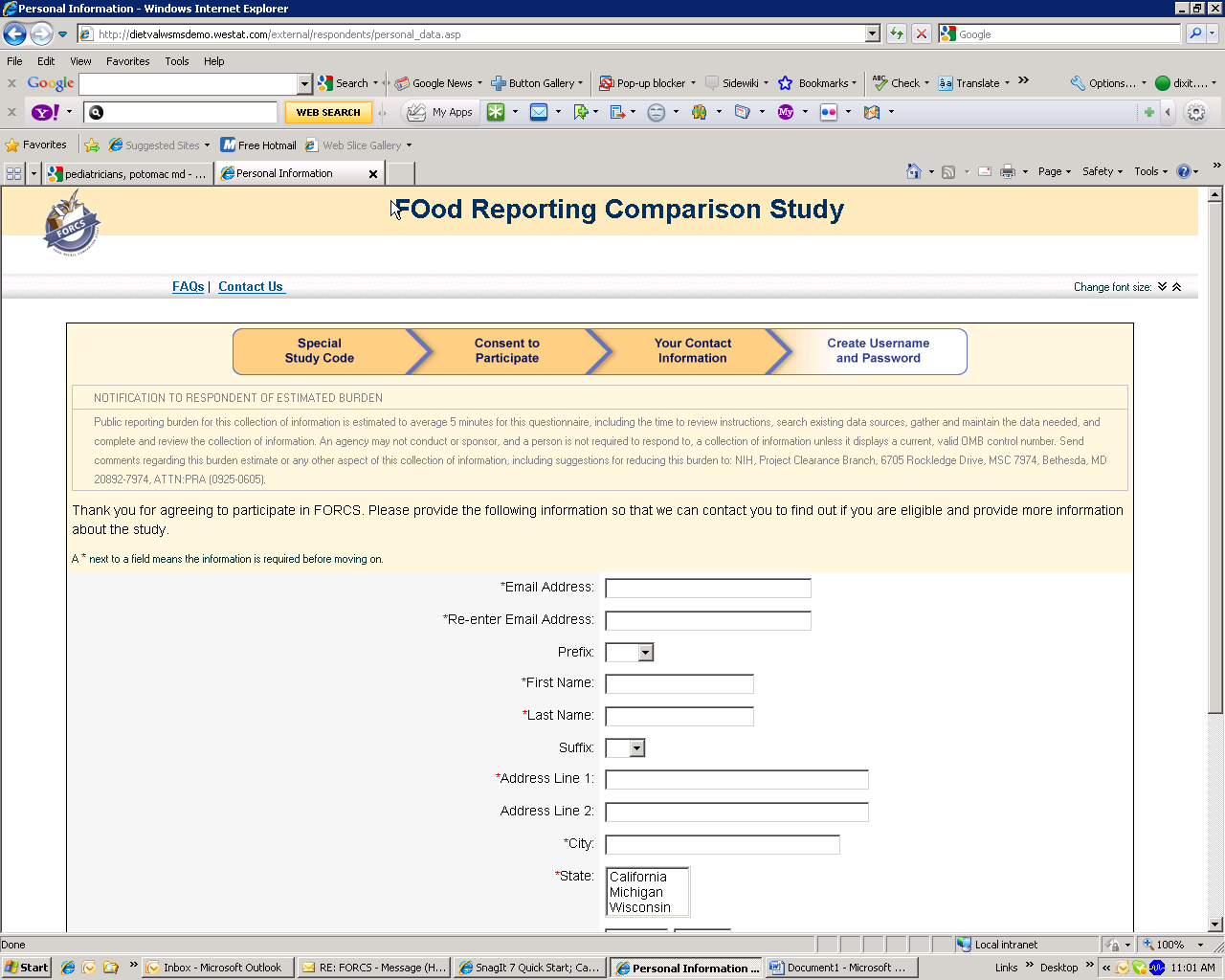Expand the address bar URL dropdown
This screenshot has width=1225, height=980.
pyautogui.click(x=872, y=34)
